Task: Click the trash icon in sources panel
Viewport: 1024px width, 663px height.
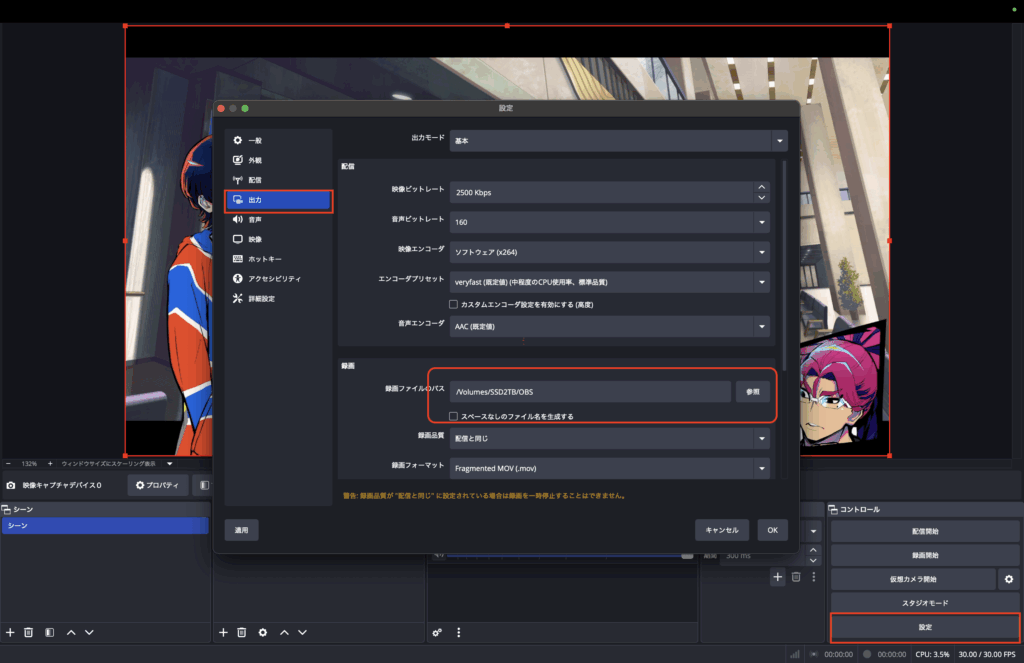Action: coord(241,632)
